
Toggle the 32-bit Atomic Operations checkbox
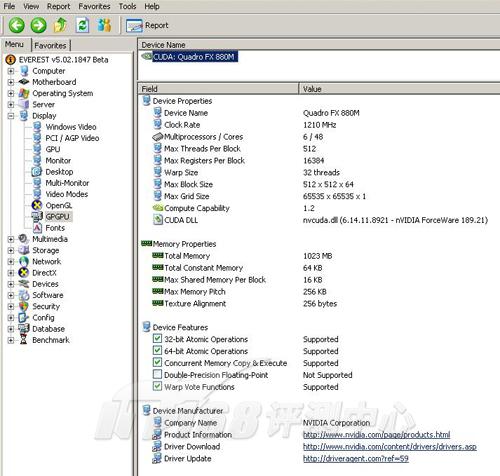(x=157, y=339)
